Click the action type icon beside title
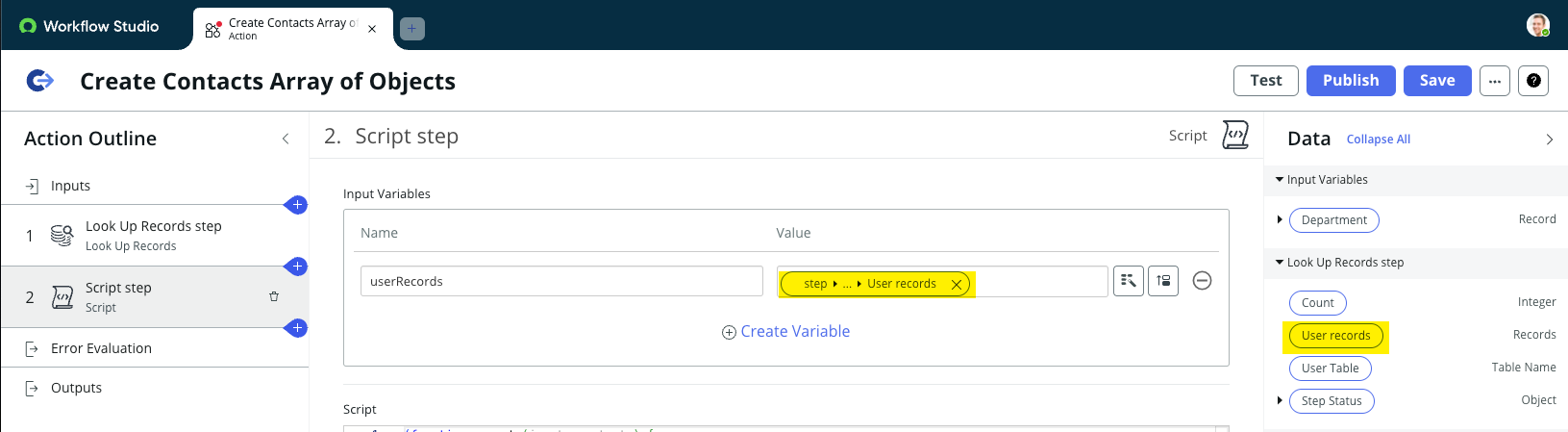This screenshot has height=432, width=1568. (40, 81)
